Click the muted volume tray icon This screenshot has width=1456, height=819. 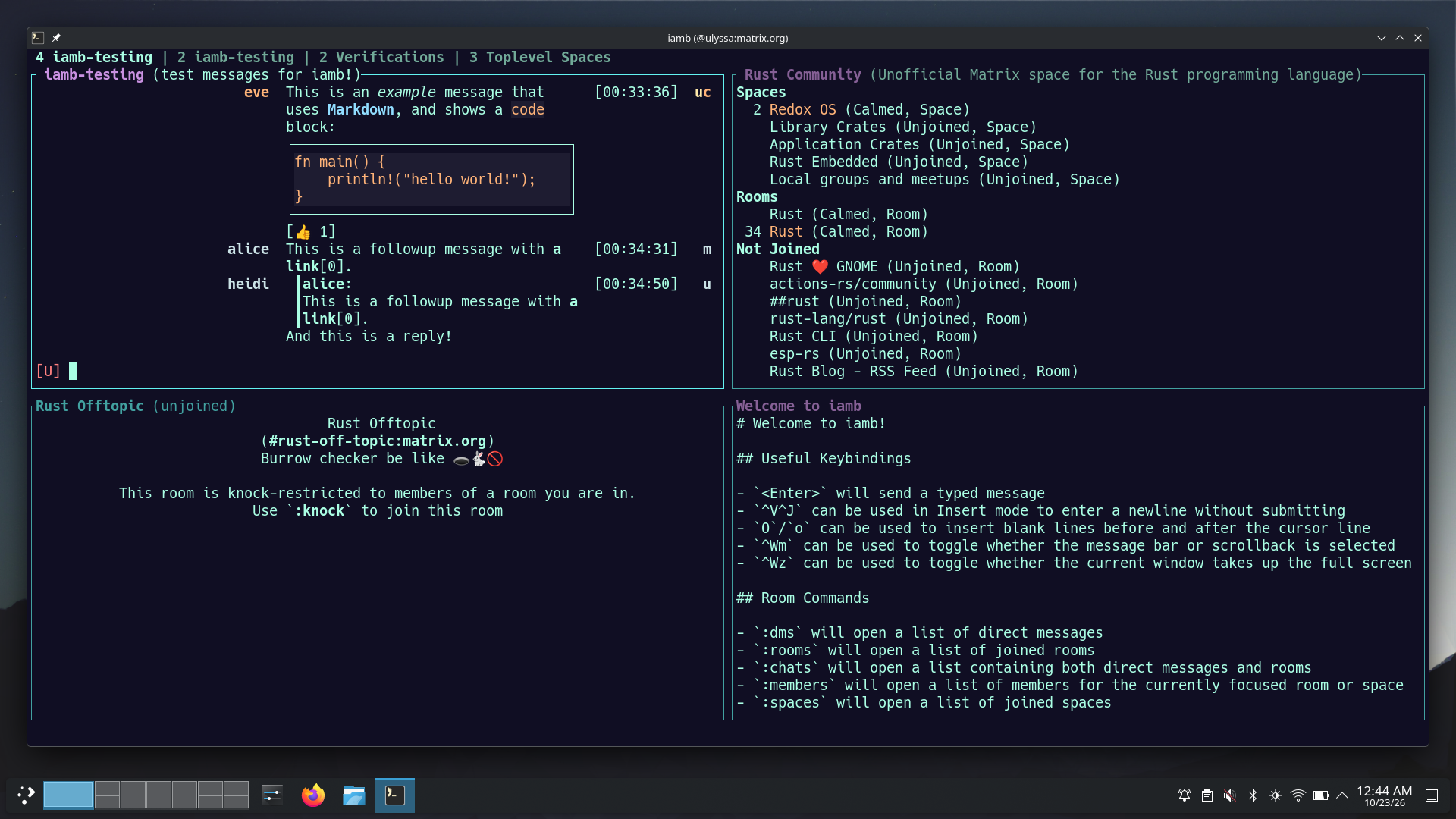(x=1229, y=795)
